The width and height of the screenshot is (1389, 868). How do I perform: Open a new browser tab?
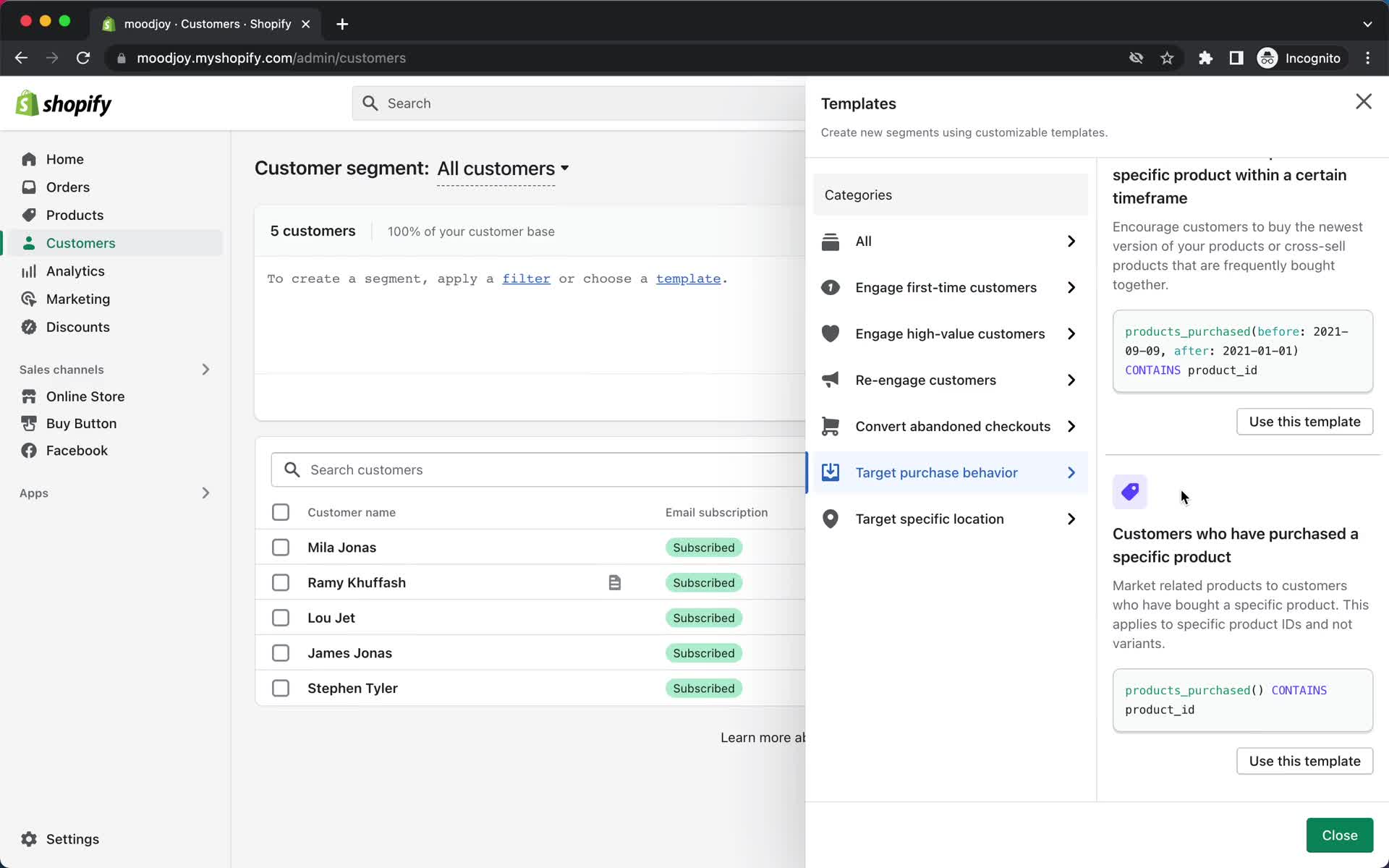pos(342,24)
